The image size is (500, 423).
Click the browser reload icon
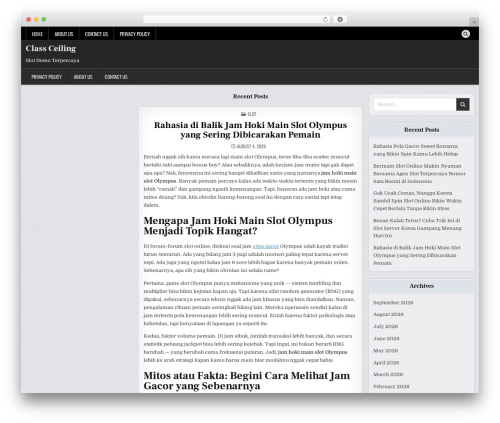(325, 19)
